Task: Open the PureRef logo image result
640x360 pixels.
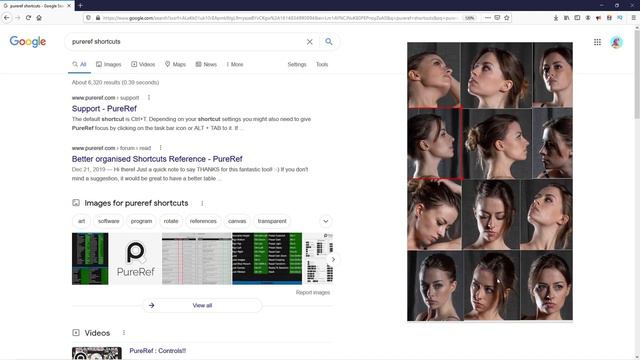Action: [x=136, y=259]
